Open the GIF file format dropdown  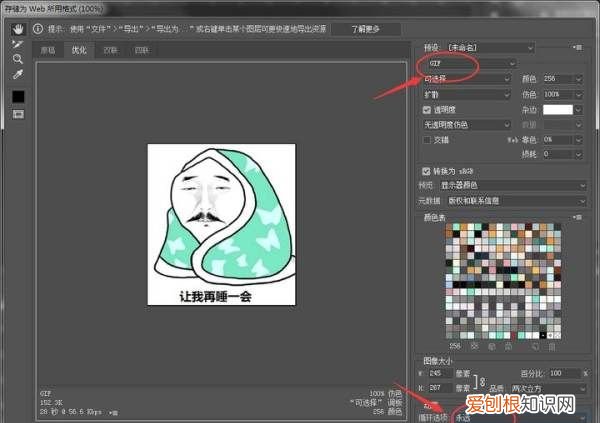470,63
